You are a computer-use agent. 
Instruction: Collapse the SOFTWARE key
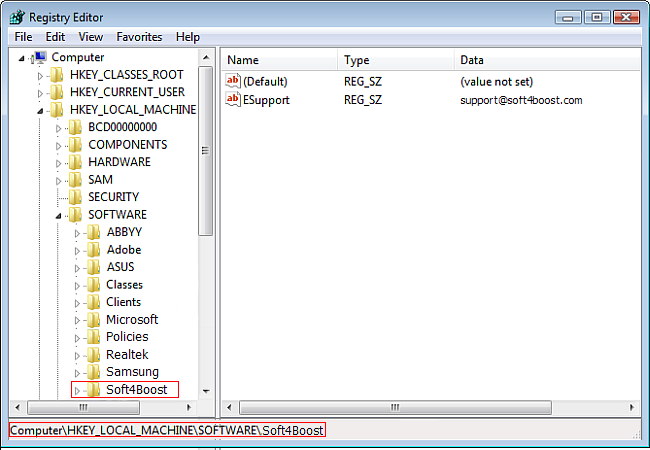click(x=58, y=215)
